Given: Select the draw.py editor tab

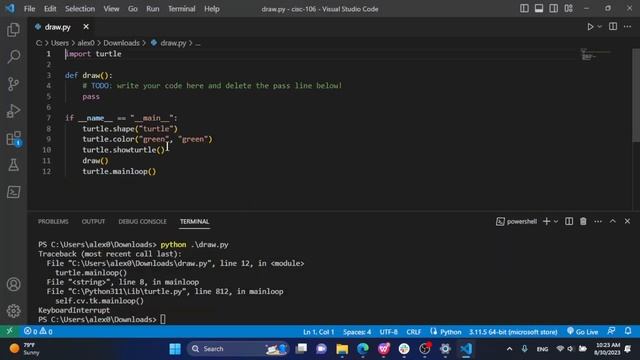Looking at the screenshot, I should (58, 27).
